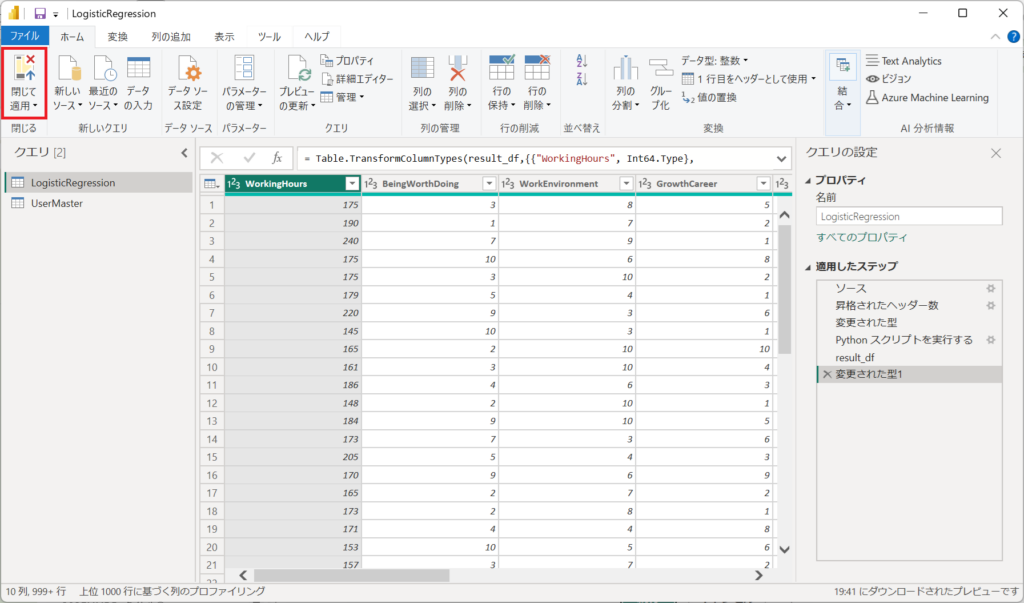
Task: Click the vertical scrollbar down arrow
Action: 784,549
